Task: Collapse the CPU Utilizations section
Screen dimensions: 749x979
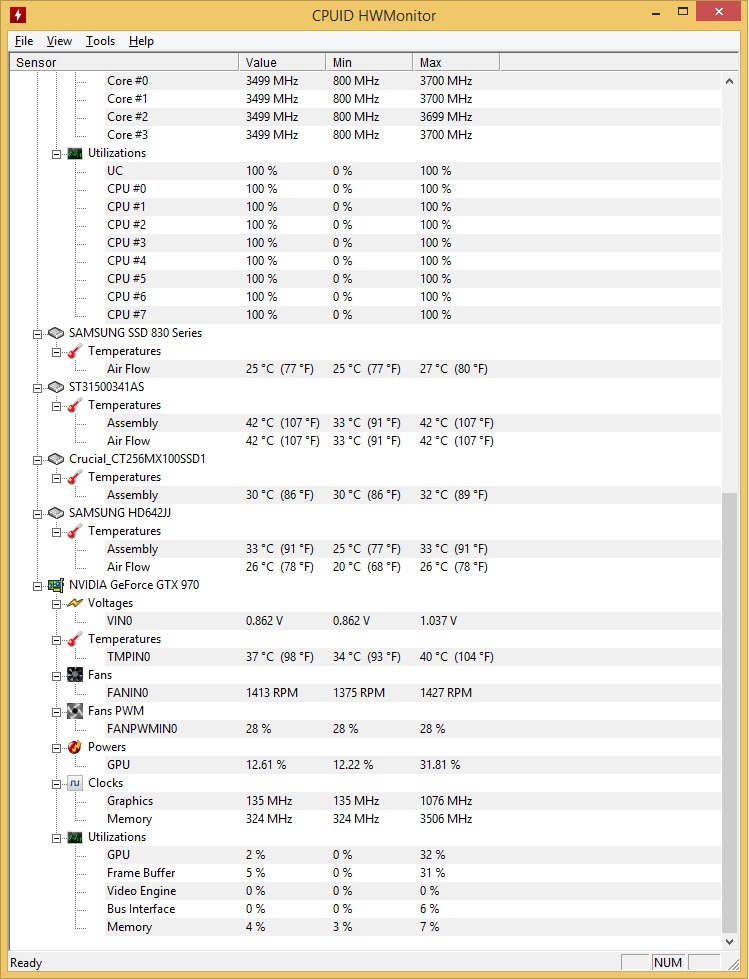Action: click(57, 154)
